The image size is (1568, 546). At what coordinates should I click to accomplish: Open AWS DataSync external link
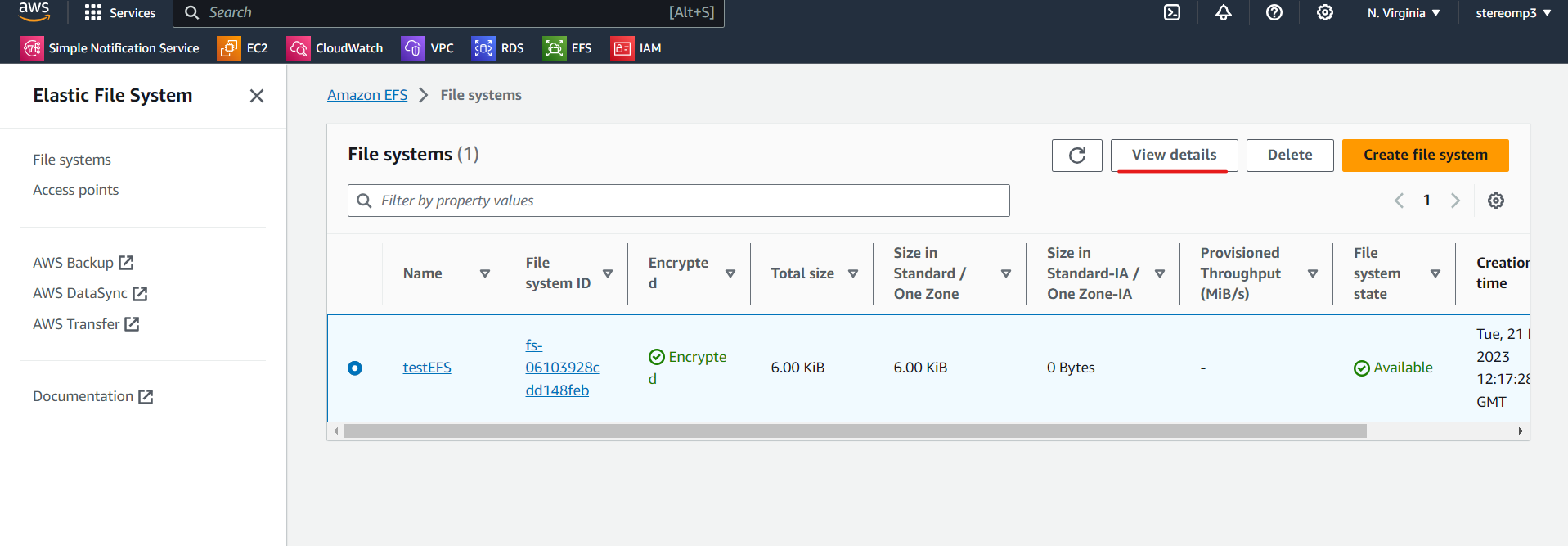(x=90, y=293)
